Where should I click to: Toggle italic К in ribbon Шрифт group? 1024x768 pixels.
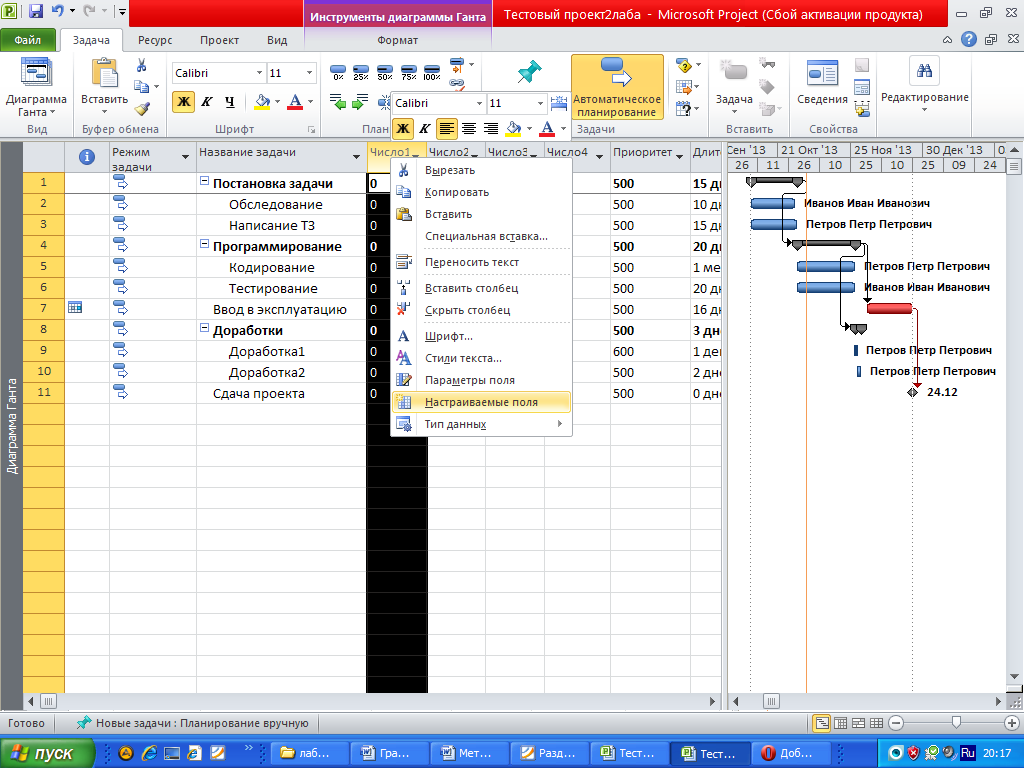(x=206, y=102)
